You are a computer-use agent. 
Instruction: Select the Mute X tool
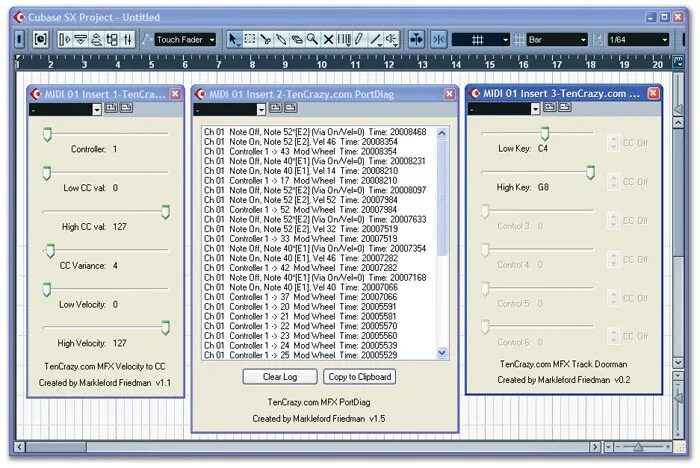point(328,40)
